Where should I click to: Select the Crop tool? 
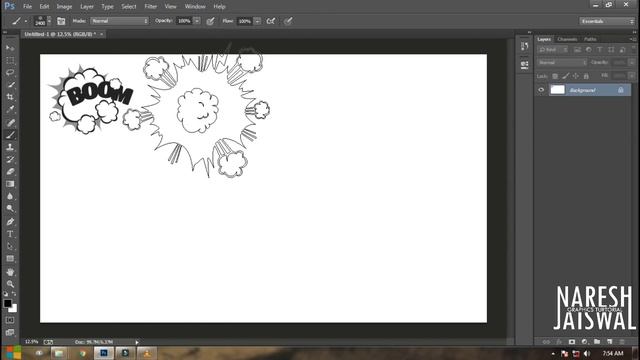[x=10, y=97]
